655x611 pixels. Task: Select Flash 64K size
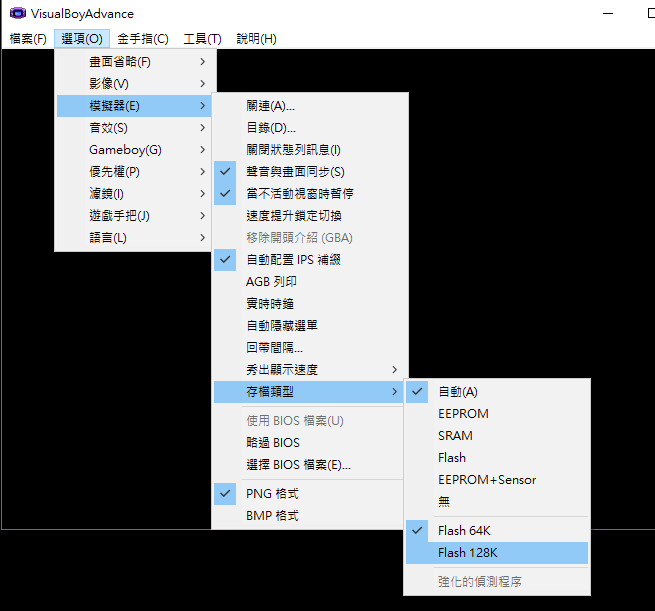pos(497,531)
